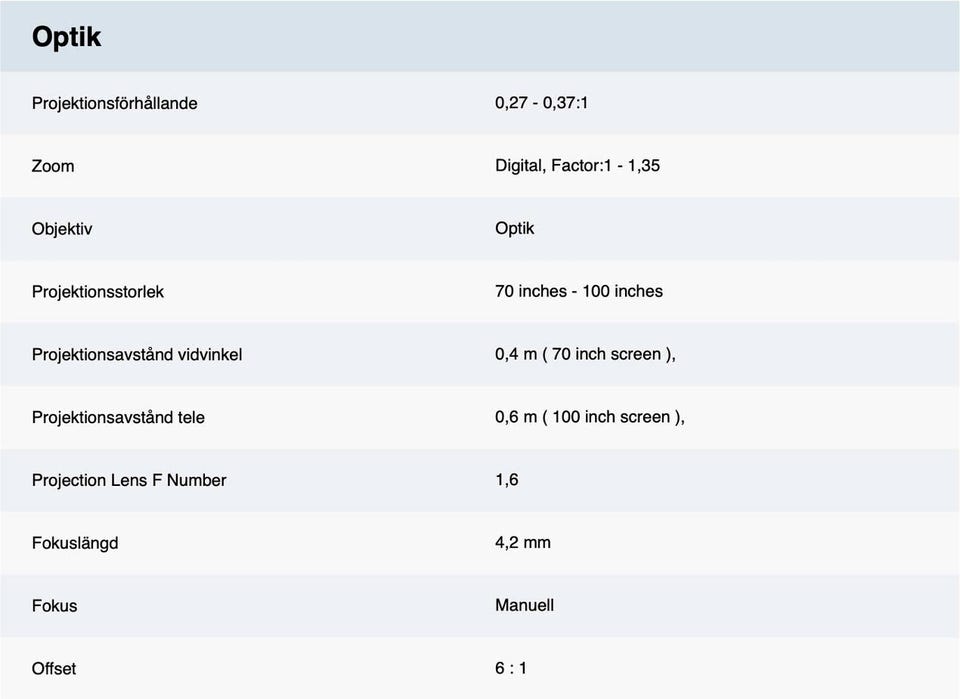This screenshot has width=960, height=699.
Task: Click the Projektionsförhållande row label
Action: tap(114, 103)
